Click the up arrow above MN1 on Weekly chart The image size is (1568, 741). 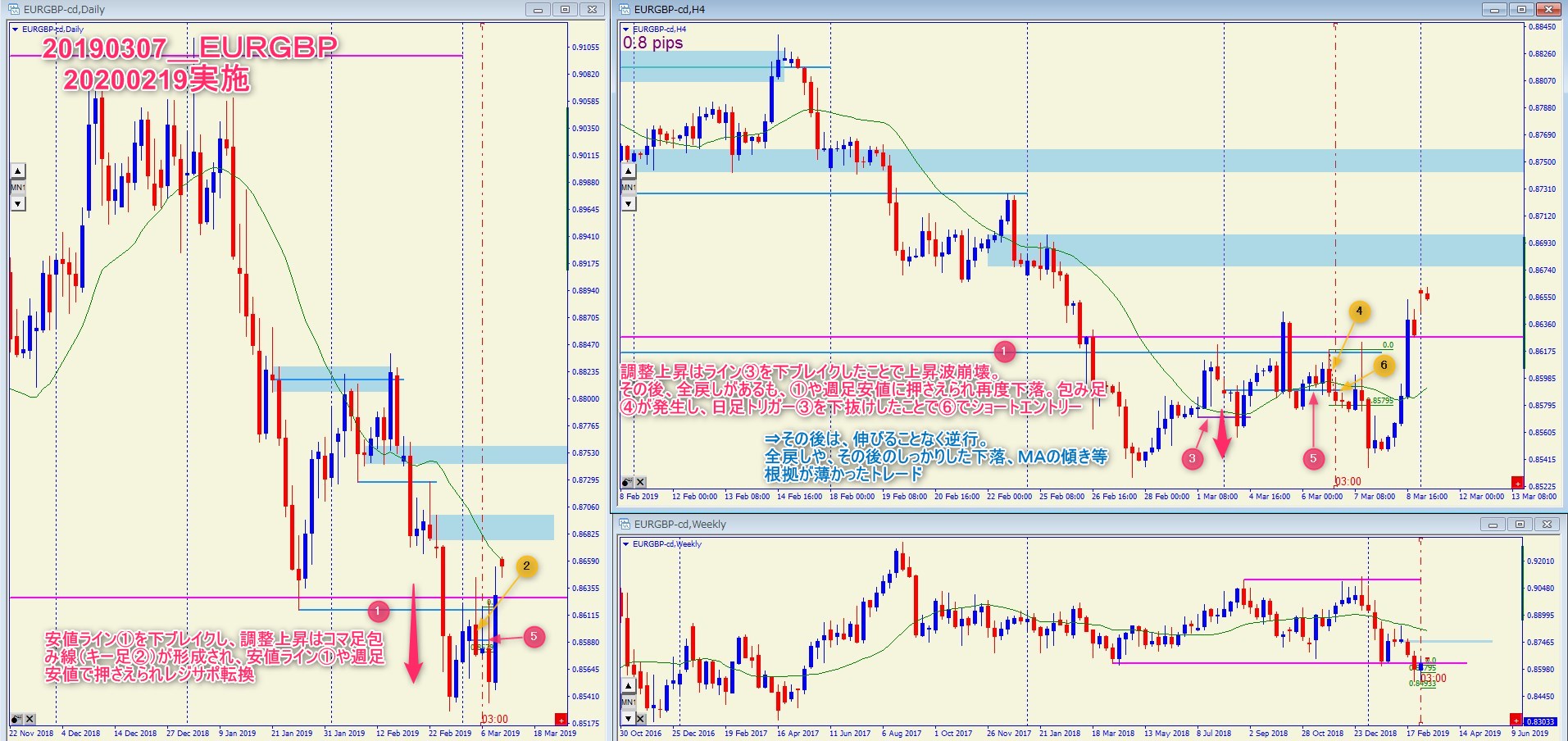coord(628,686)
